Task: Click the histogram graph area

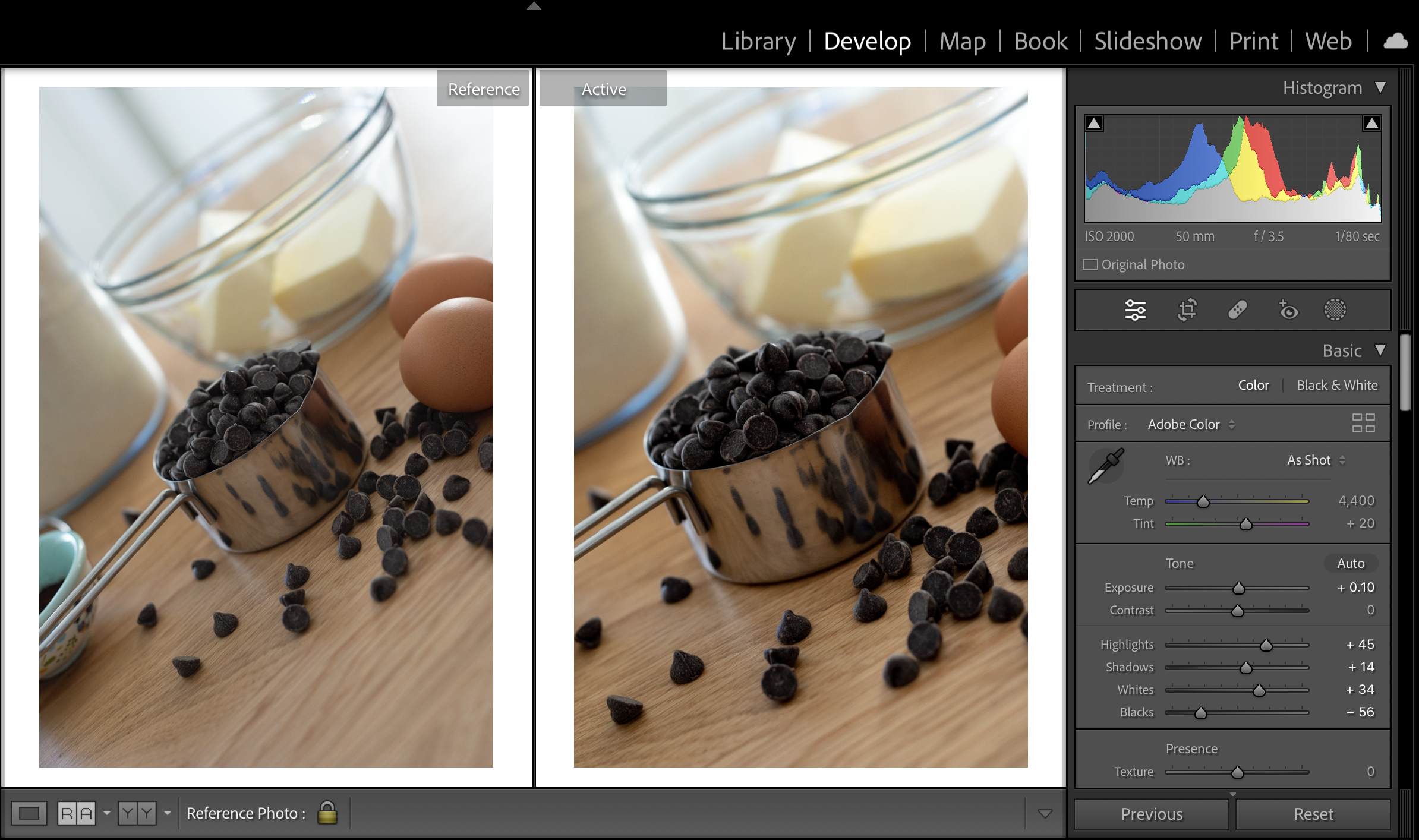Action: coord(1233,169)
